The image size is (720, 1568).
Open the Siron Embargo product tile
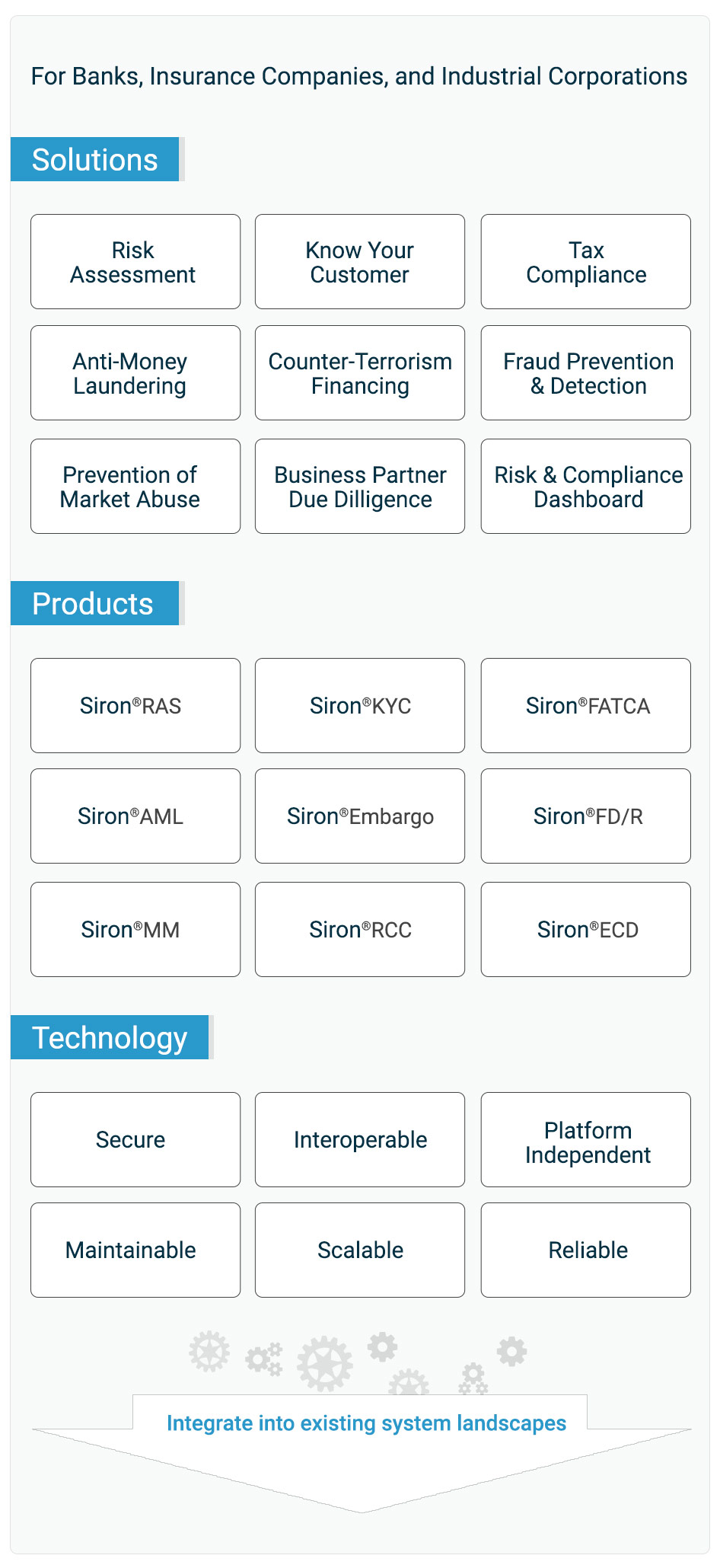[x=360, y=816]
